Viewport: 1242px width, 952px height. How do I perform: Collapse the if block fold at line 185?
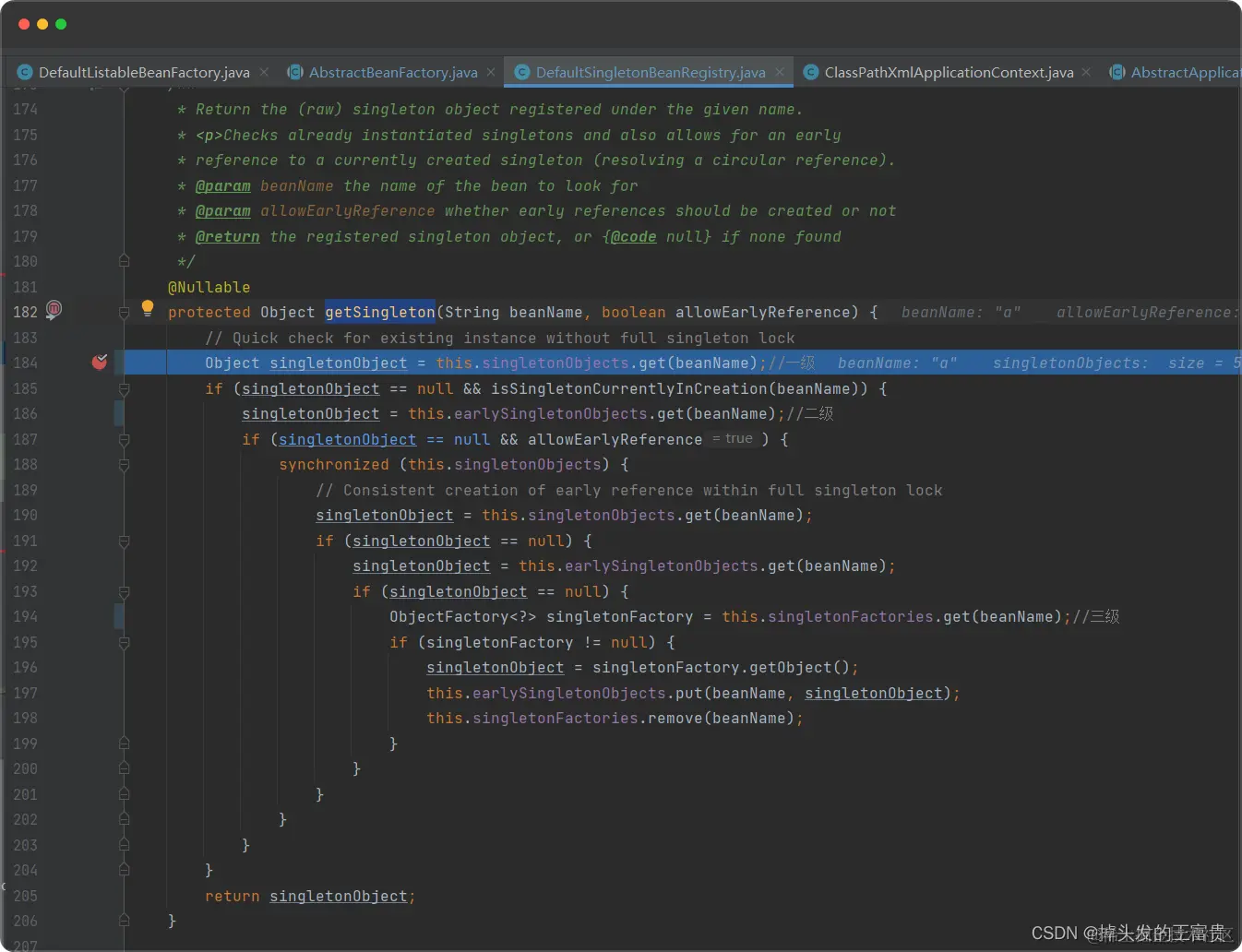(124, 389)
